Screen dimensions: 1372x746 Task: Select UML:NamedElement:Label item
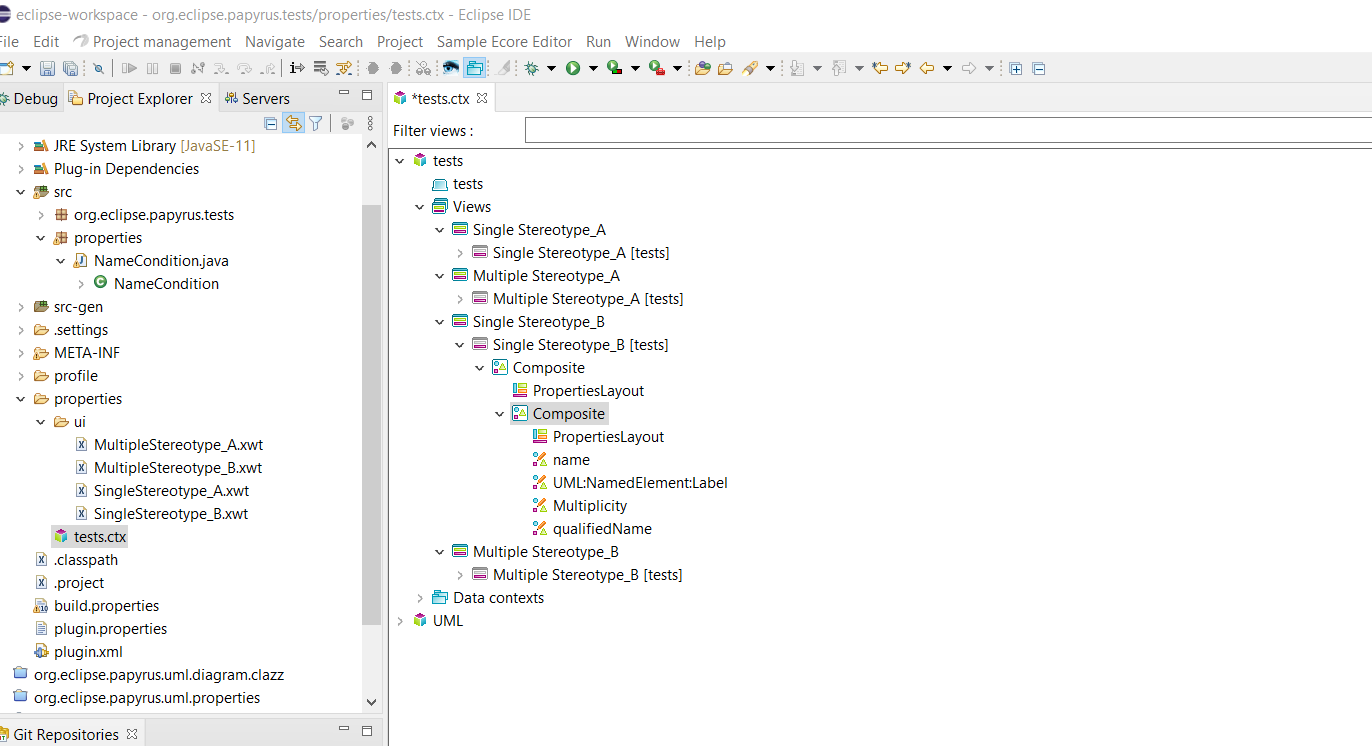pyautogui.click(x=629, y=483)
